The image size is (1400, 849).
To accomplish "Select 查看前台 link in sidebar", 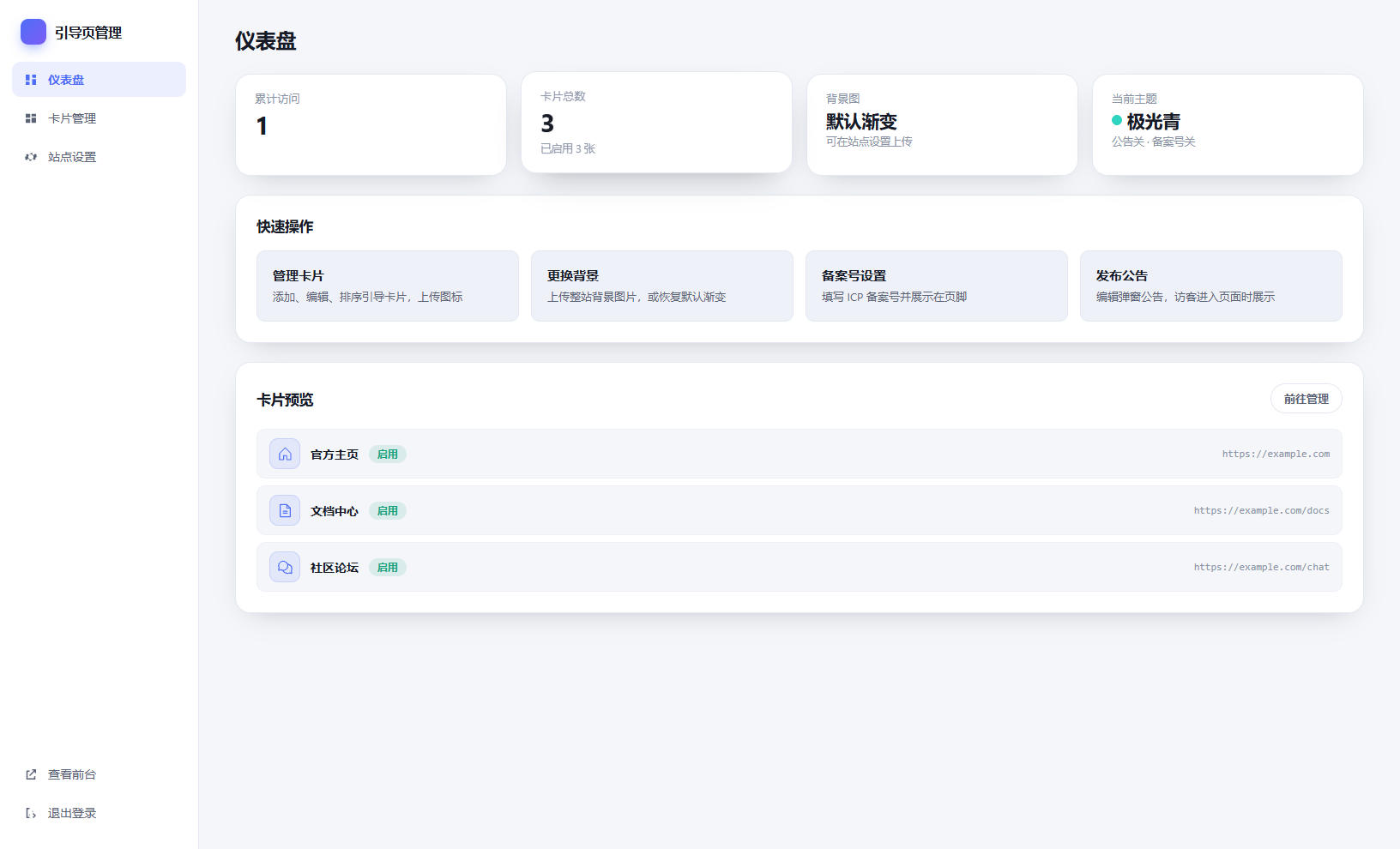I will [x=99, y=774].
